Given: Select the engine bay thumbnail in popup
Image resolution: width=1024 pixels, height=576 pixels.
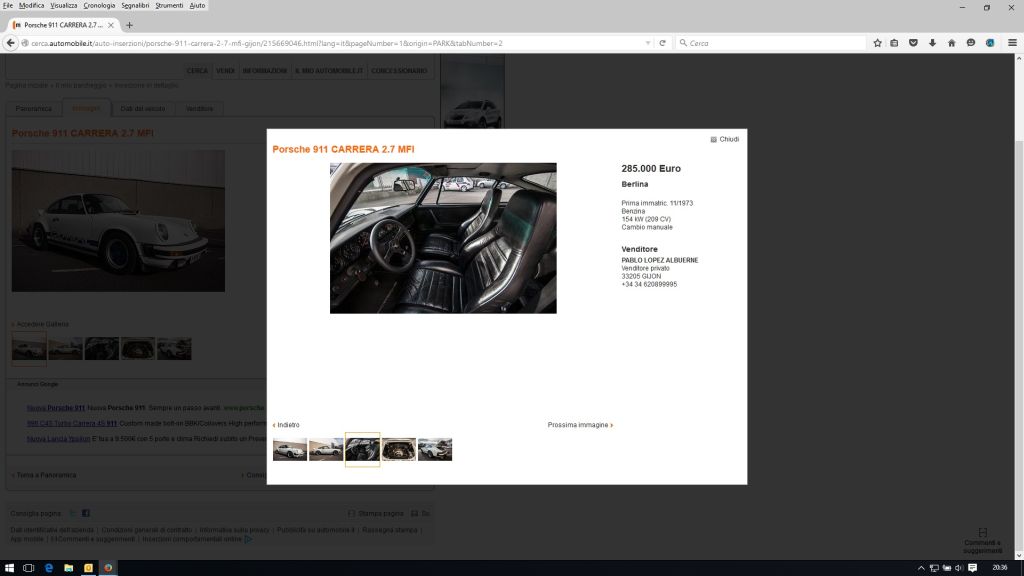Looking at the screenshot, I should pyautogui.click(x=399, y=449).
